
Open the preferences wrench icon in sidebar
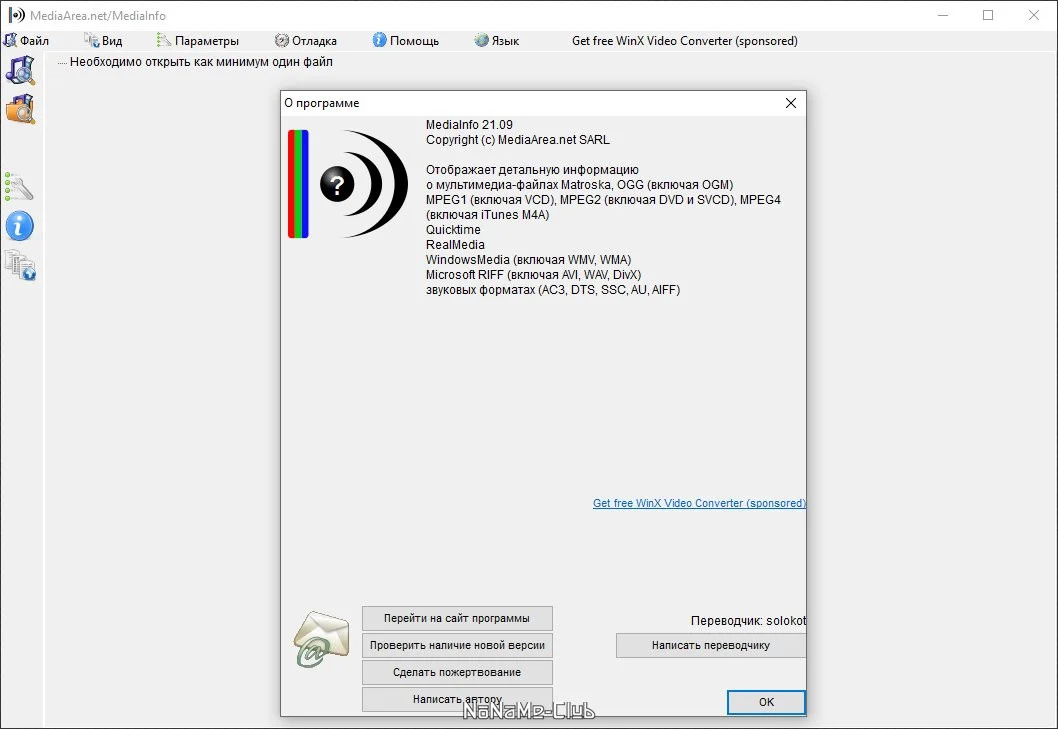click(x=19, y=187)
